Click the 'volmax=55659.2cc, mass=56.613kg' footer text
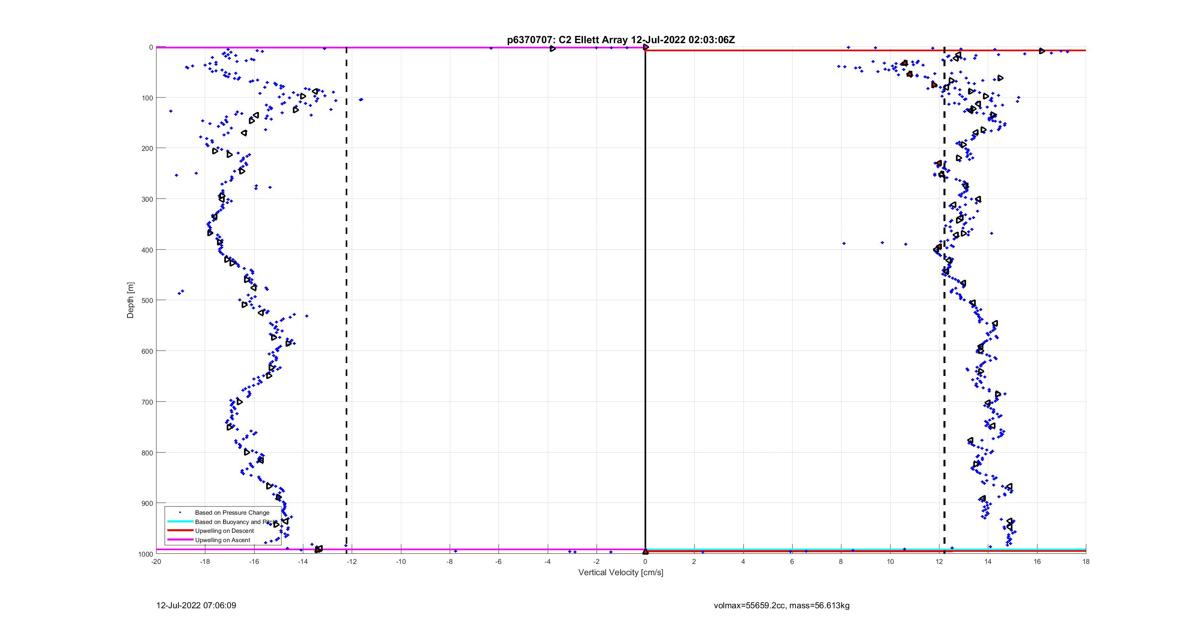This screenshot has width=1200, height=622. [x=782, y=605]
